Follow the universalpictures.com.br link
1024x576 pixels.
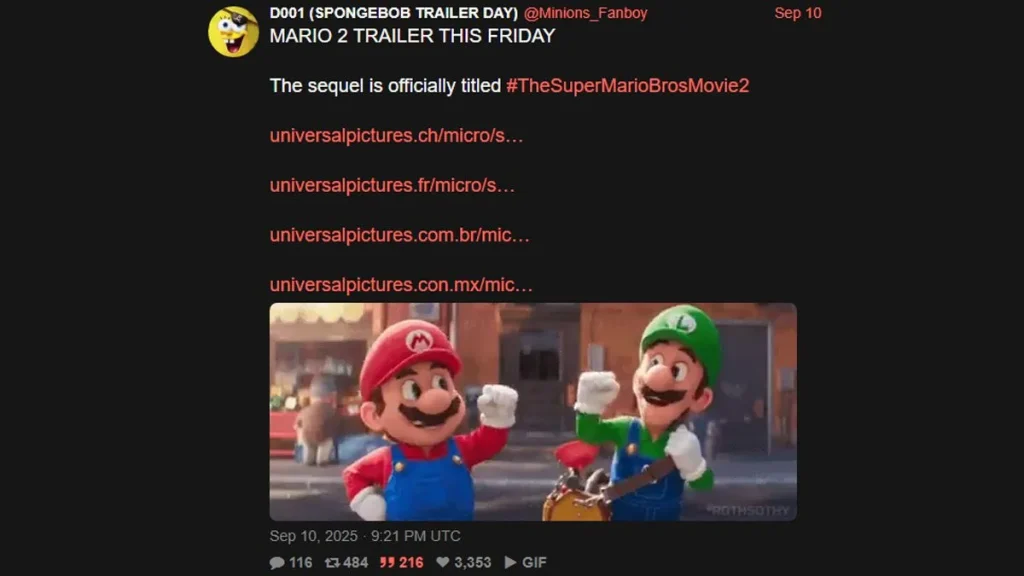400,234
